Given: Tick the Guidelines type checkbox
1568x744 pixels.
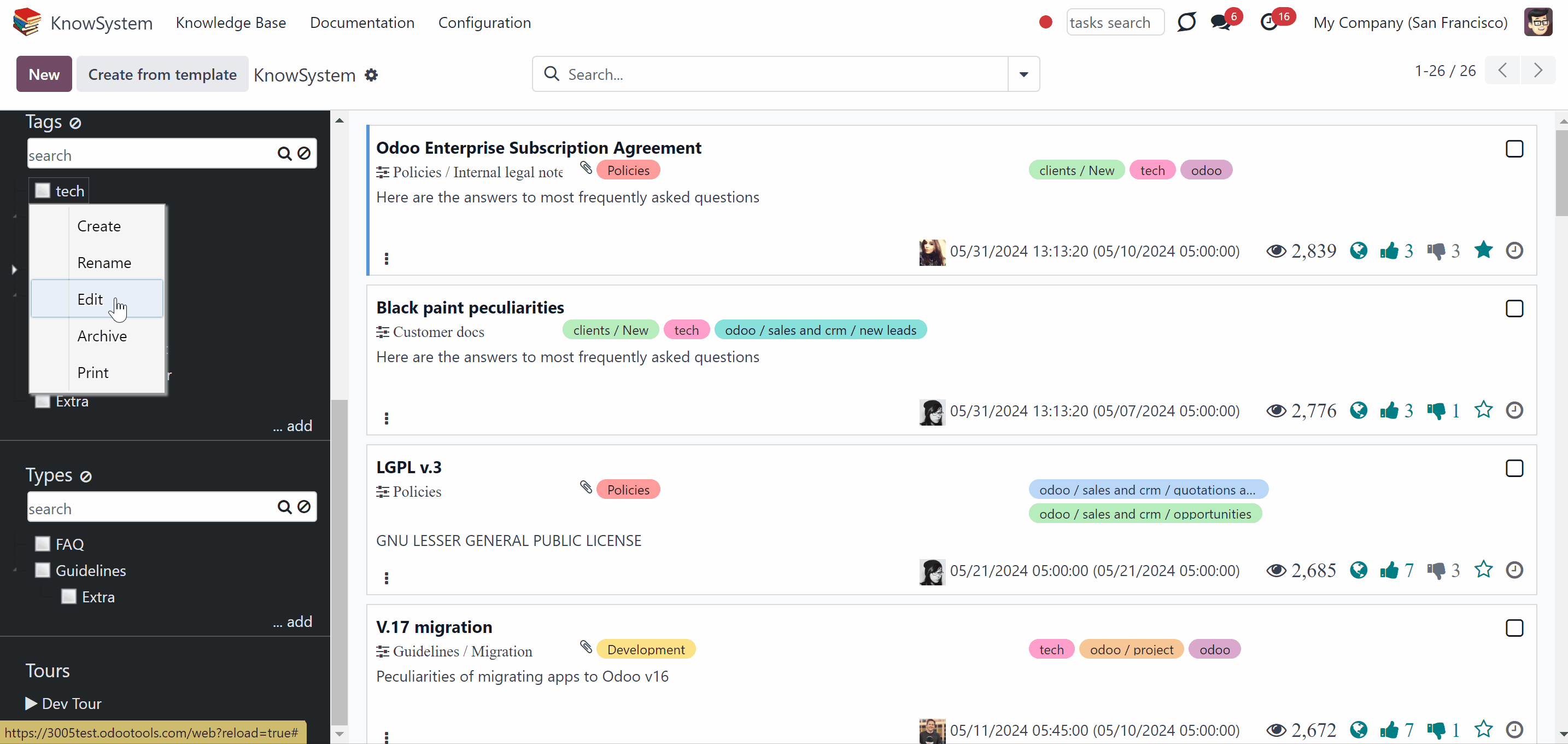Looking at the screenshot, I should click(x=43, y=571).
